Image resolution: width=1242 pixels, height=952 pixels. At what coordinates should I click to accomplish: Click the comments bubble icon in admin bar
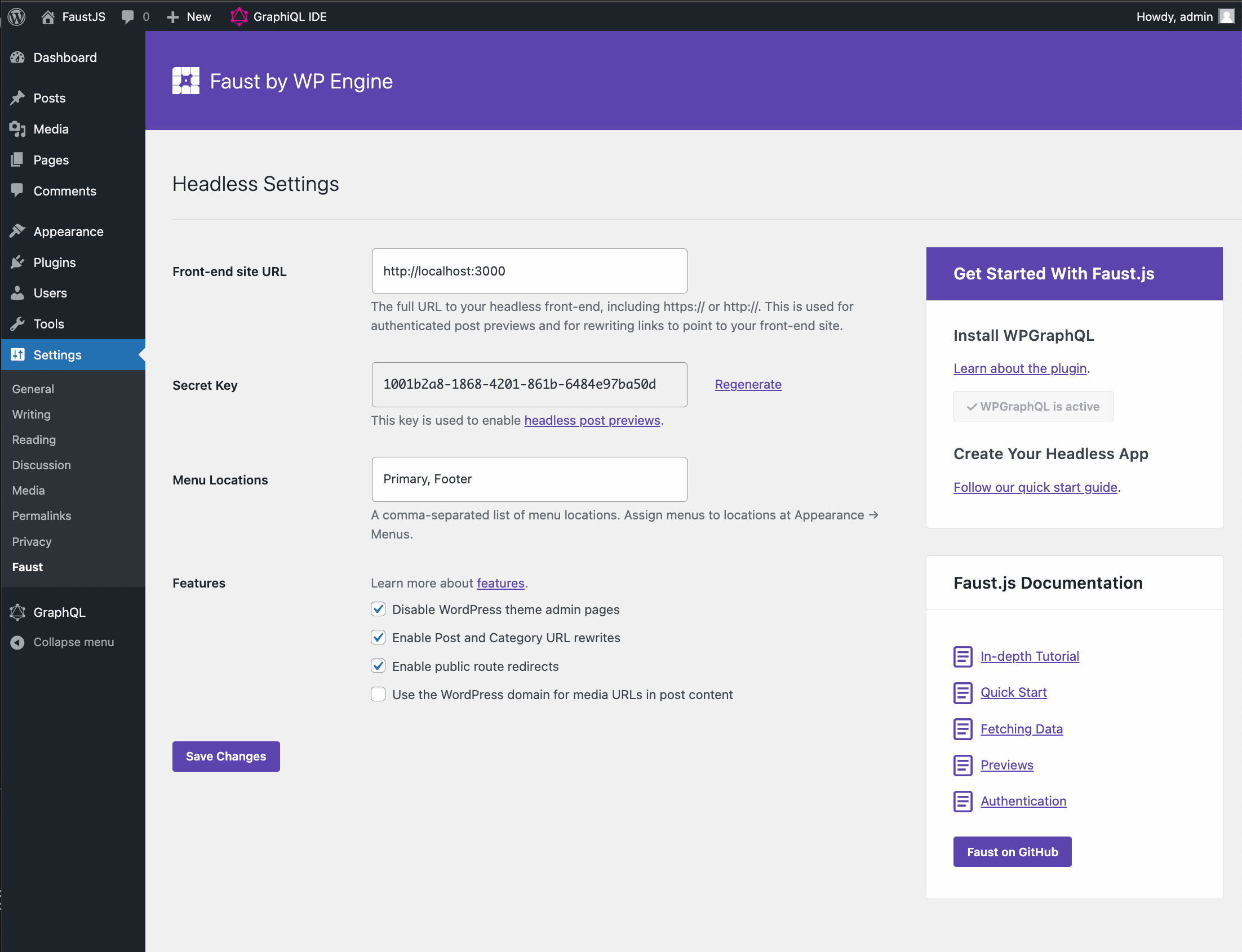pos(128,16)
